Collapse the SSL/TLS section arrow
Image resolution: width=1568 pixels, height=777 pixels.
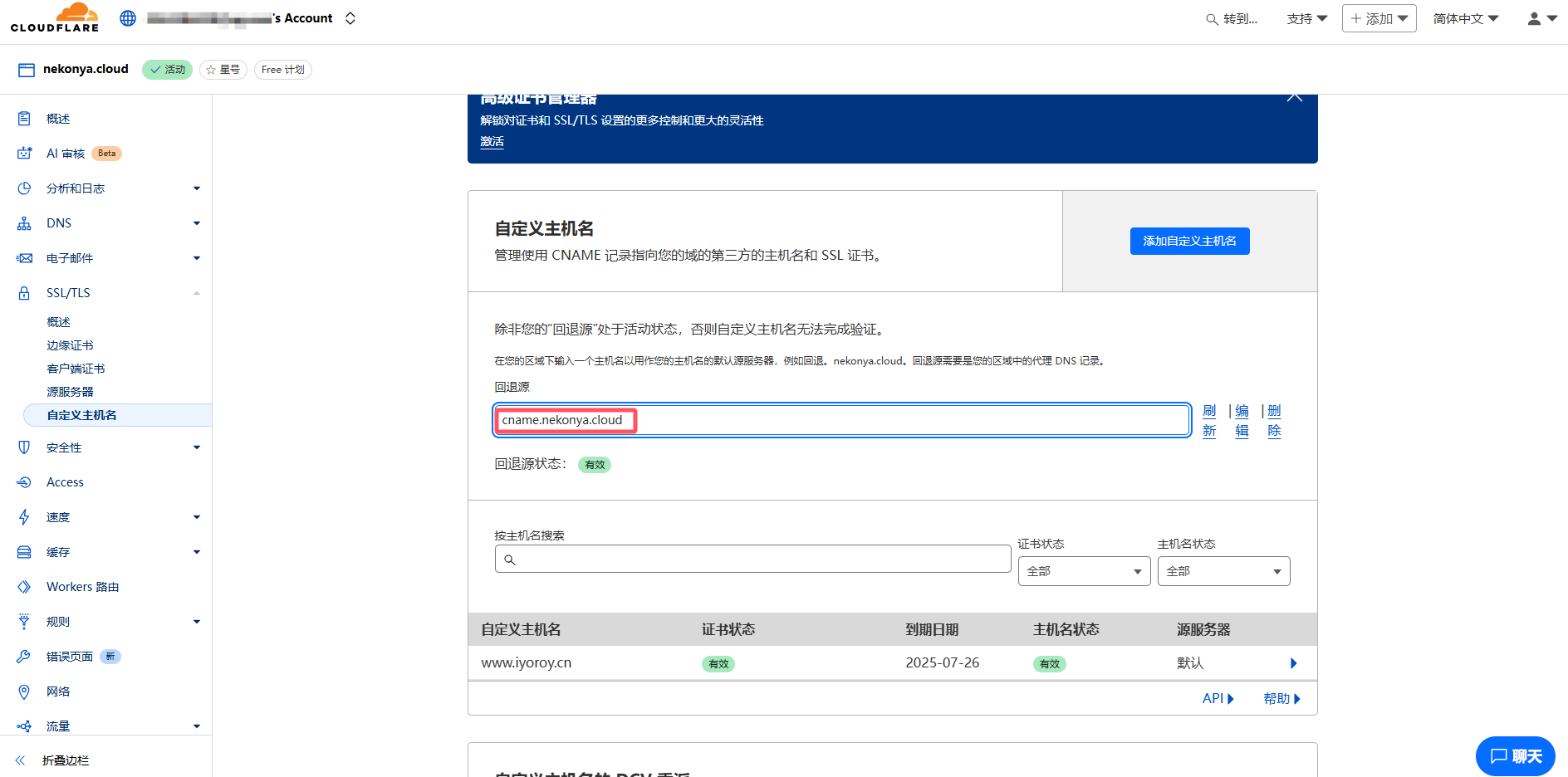pos(197,293)
